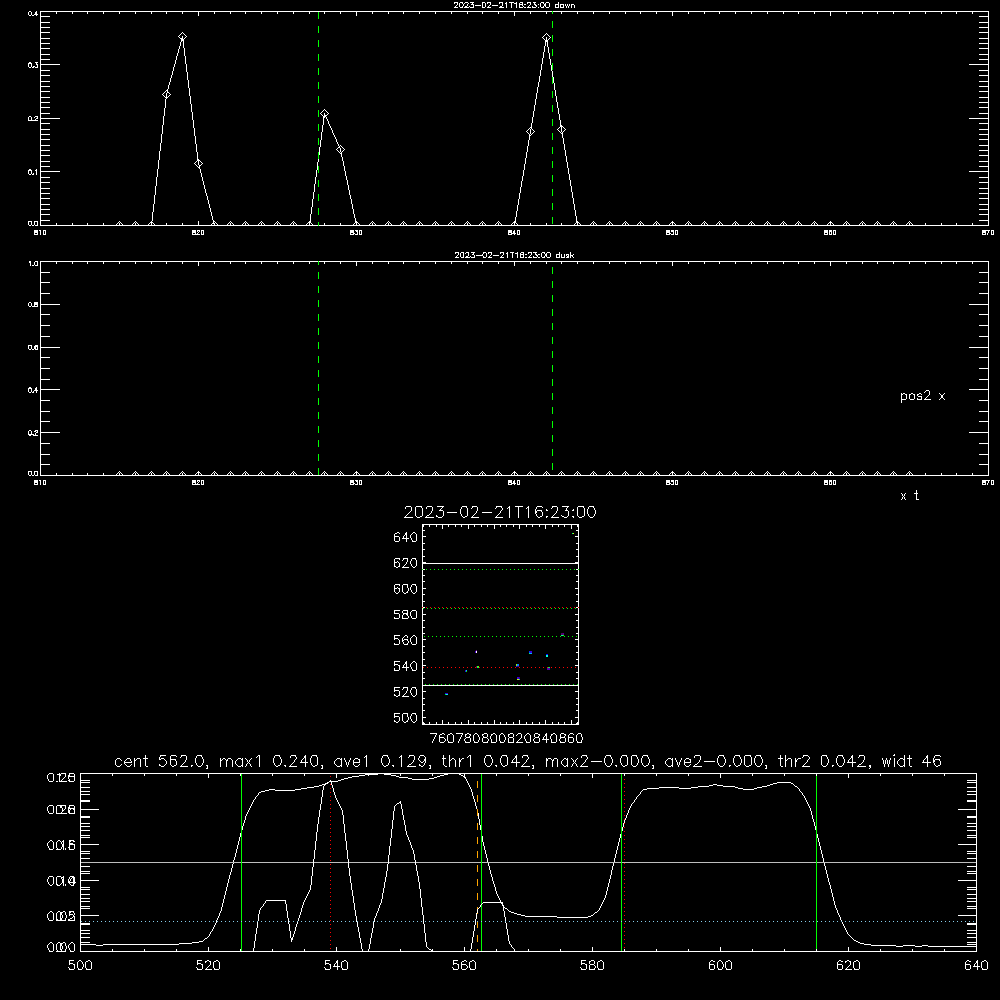The height and width of the screenshot is (1000, 1000).
Task: Click the x-axis label '520' on bottom plot
Action: [x=208, y=966]
